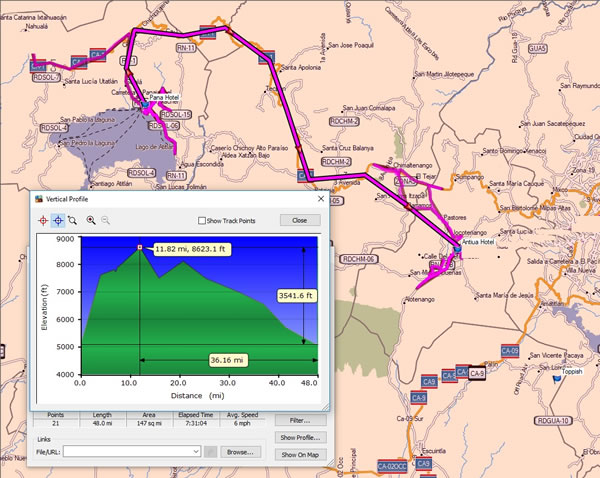Enable Show Track Points checkbox
The image size is (600, 478).
pyautogui.click(x=202, y=220)
